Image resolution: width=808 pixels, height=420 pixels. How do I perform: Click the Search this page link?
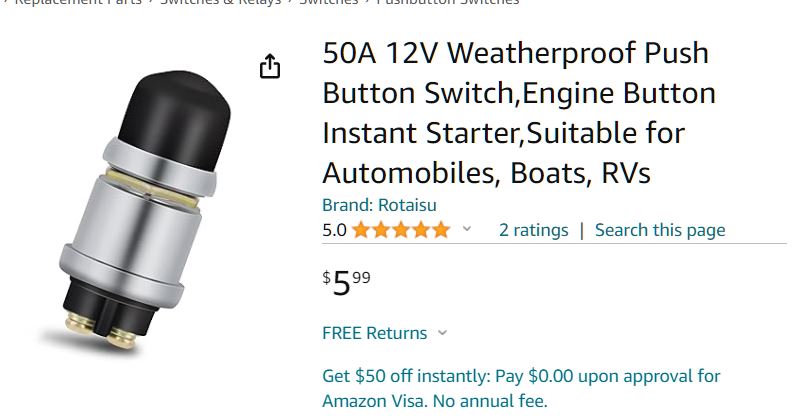click(x=660, y=230)
